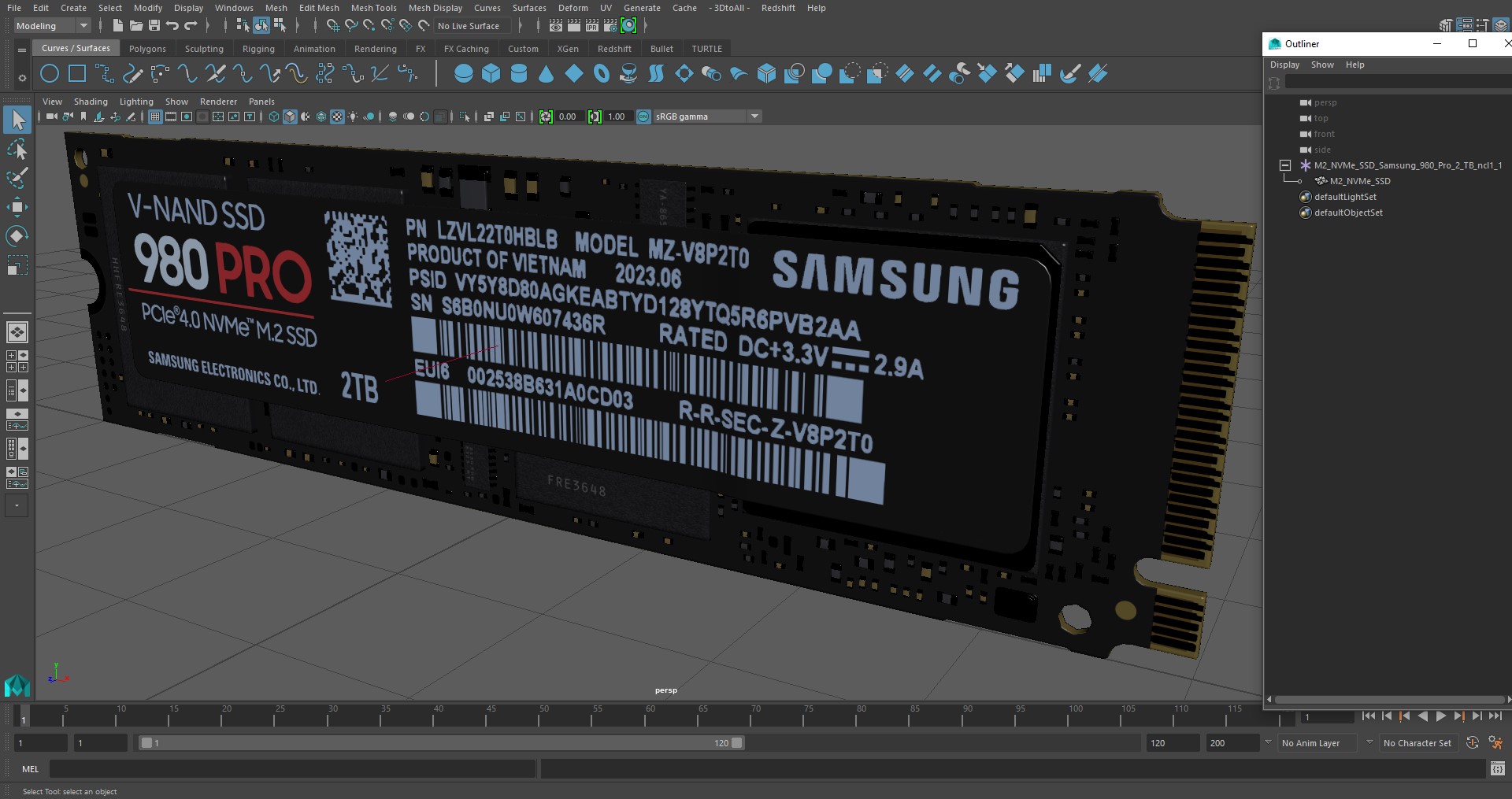Toggle color management ON button
This screenshot has height=799, width=1512.
(643, 117)
